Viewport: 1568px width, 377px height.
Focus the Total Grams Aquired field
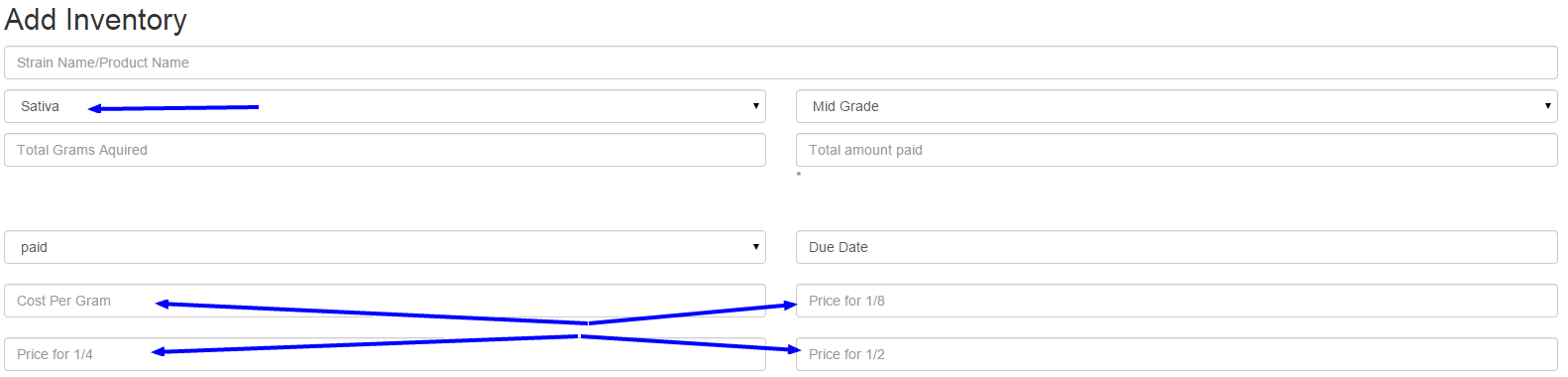coord(385,150)
